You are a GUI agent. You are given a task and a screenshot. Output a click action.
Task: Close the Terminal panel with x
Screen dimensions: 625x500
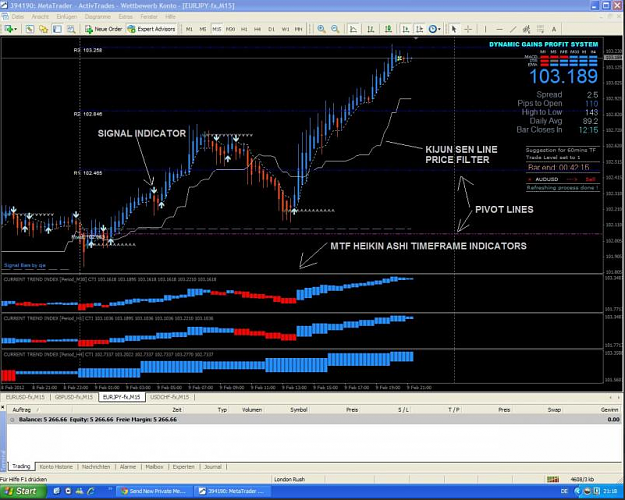[3, 407]
